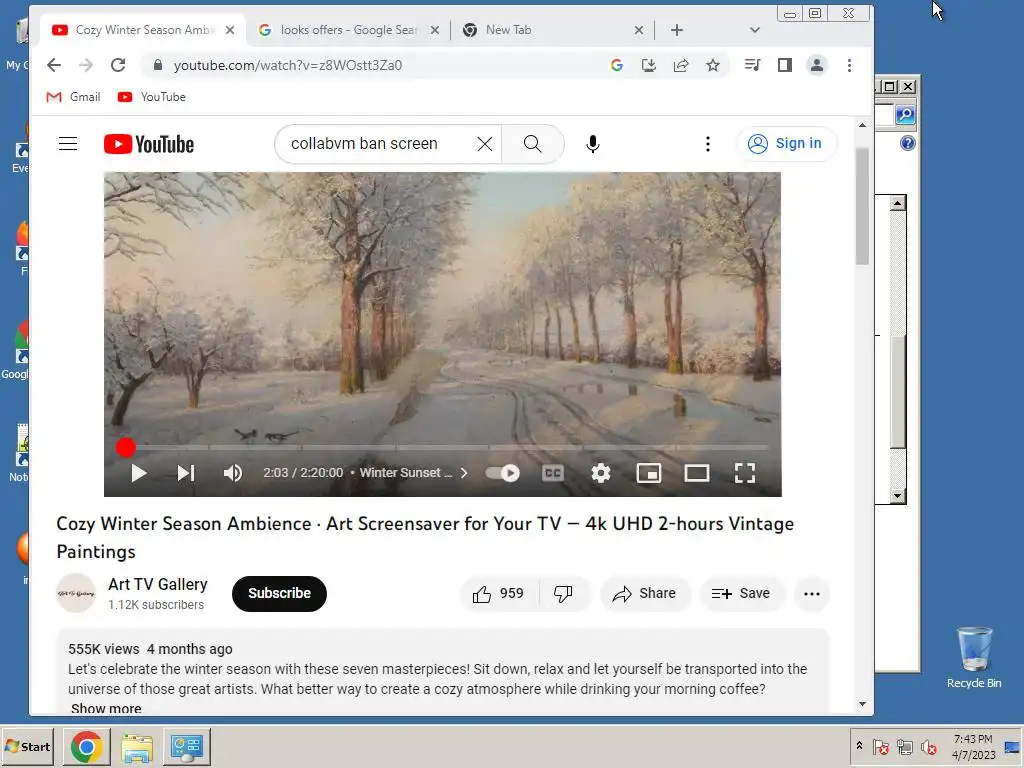
Task: Close the looks offers Google Search tab
Action: pos(435,30)
